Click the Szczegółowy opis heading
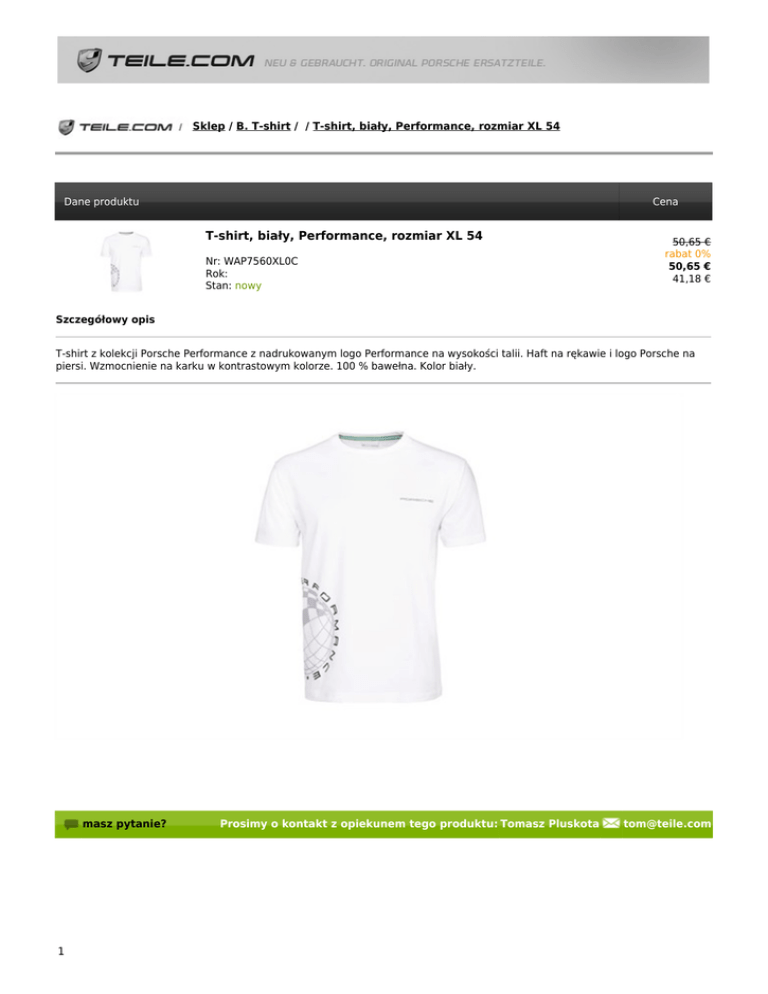The width and height of the screenshot is (768, 994). click(x=105, y=320)
